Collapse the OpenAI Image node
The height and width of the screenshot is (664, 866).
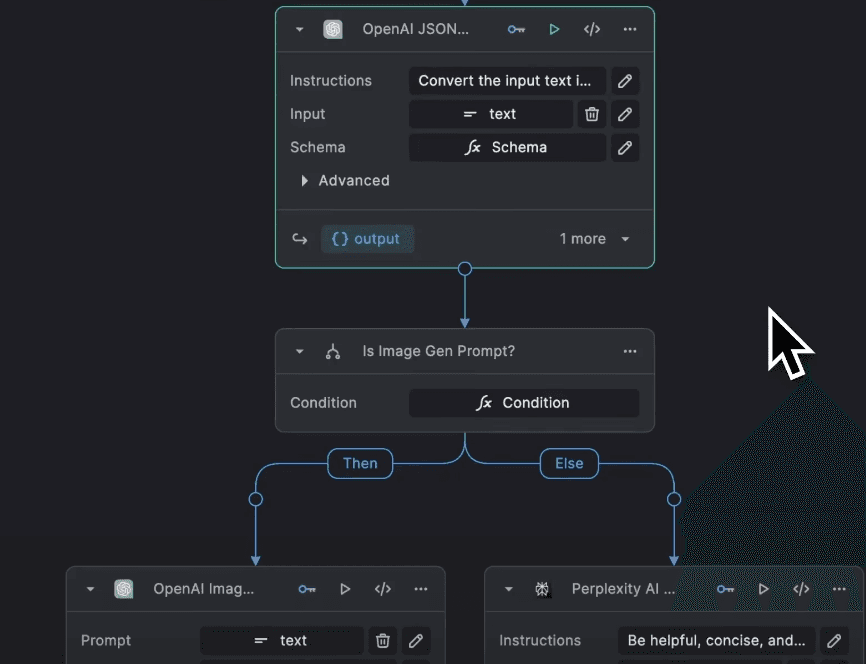coord(90,589)
